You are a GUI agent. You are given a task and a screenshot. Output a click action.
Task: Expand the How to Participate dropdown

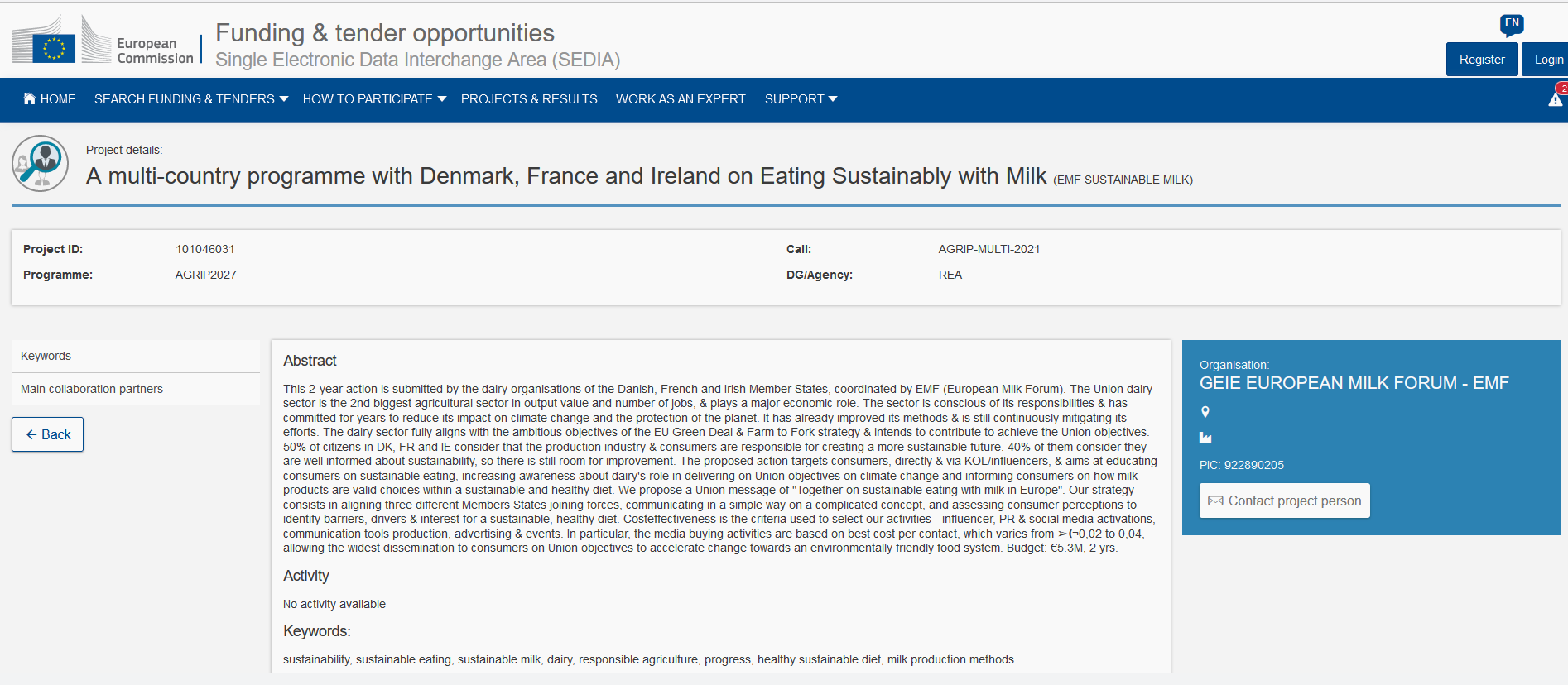pyautogui.click(x=374, y=99)
